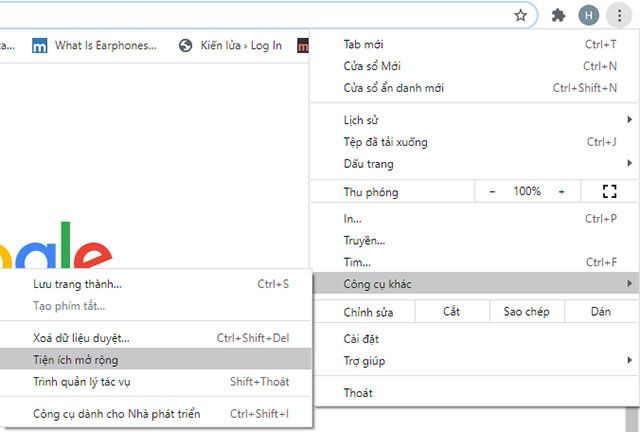Click the red m bookmark favicon
This screenshot has width=640, height=432.
(x=303, y=45)
